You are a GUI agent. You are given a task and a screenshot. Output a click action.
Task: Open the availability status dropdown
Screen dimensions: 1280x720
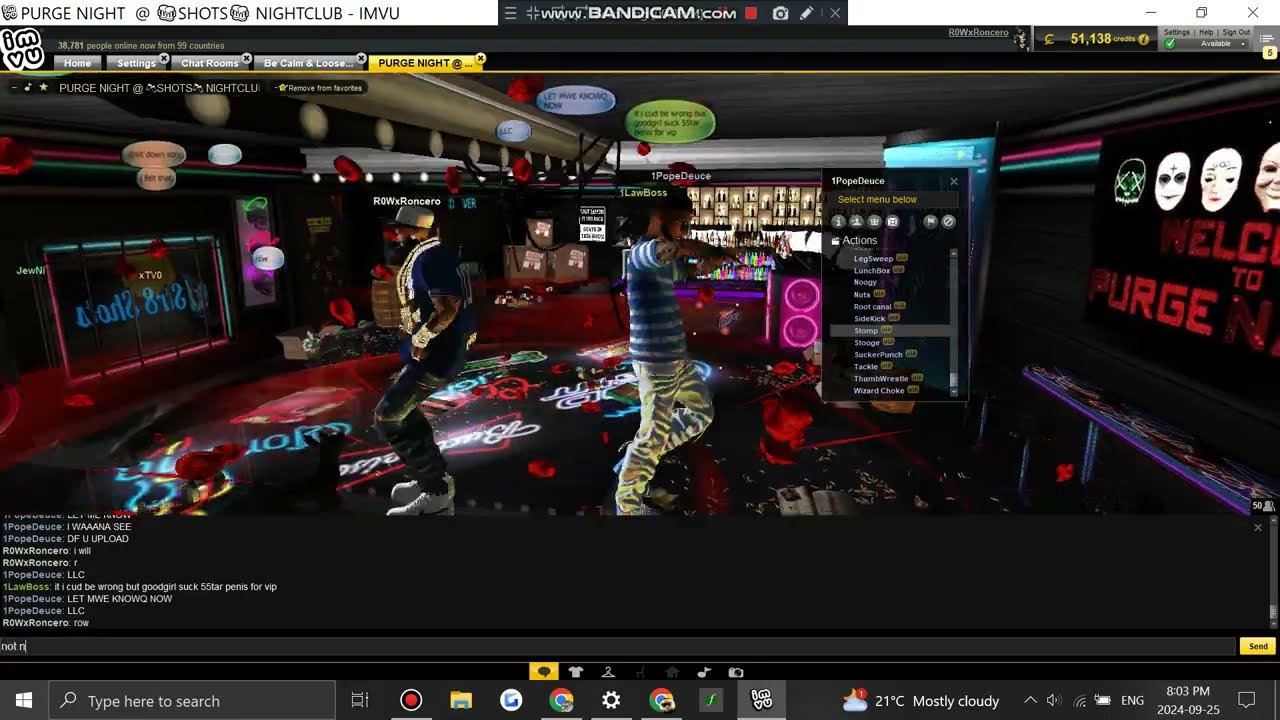1243,44
